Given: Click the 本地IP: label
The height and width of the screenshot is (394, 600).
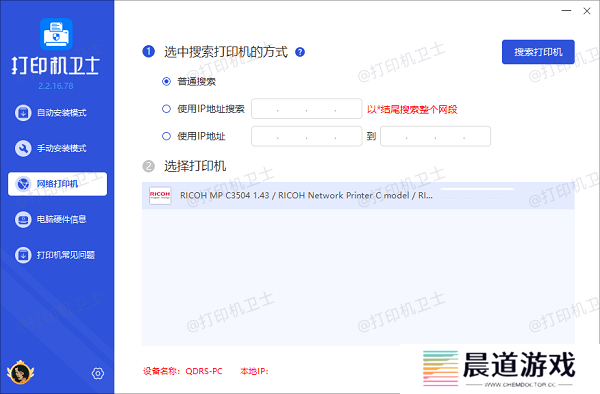Looking at the screenshot, I should coord(254,371).
